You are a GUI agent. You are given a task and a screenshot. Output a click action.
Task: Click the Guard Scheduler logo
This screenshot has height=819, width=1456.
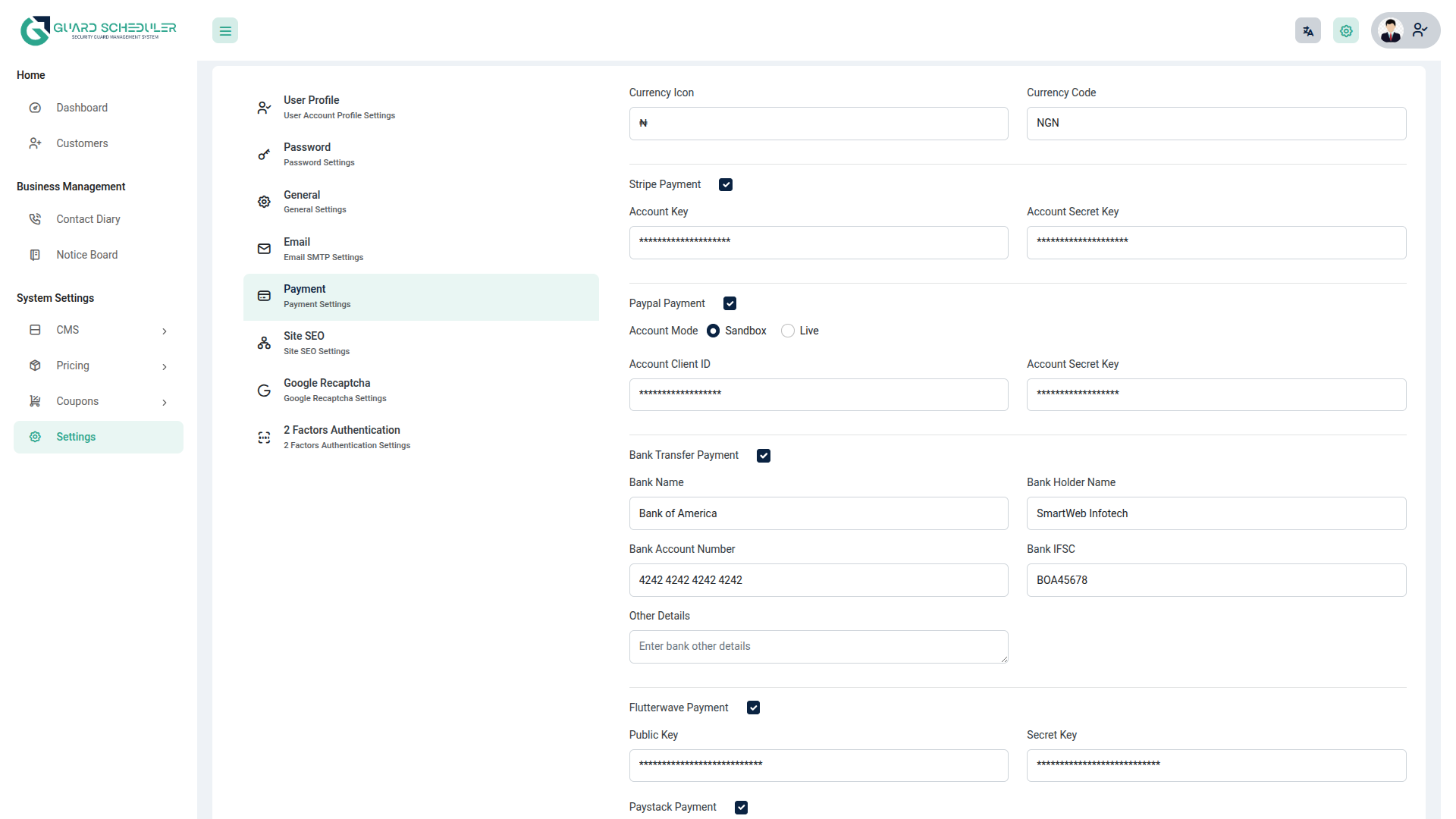(x=98, y=30)
